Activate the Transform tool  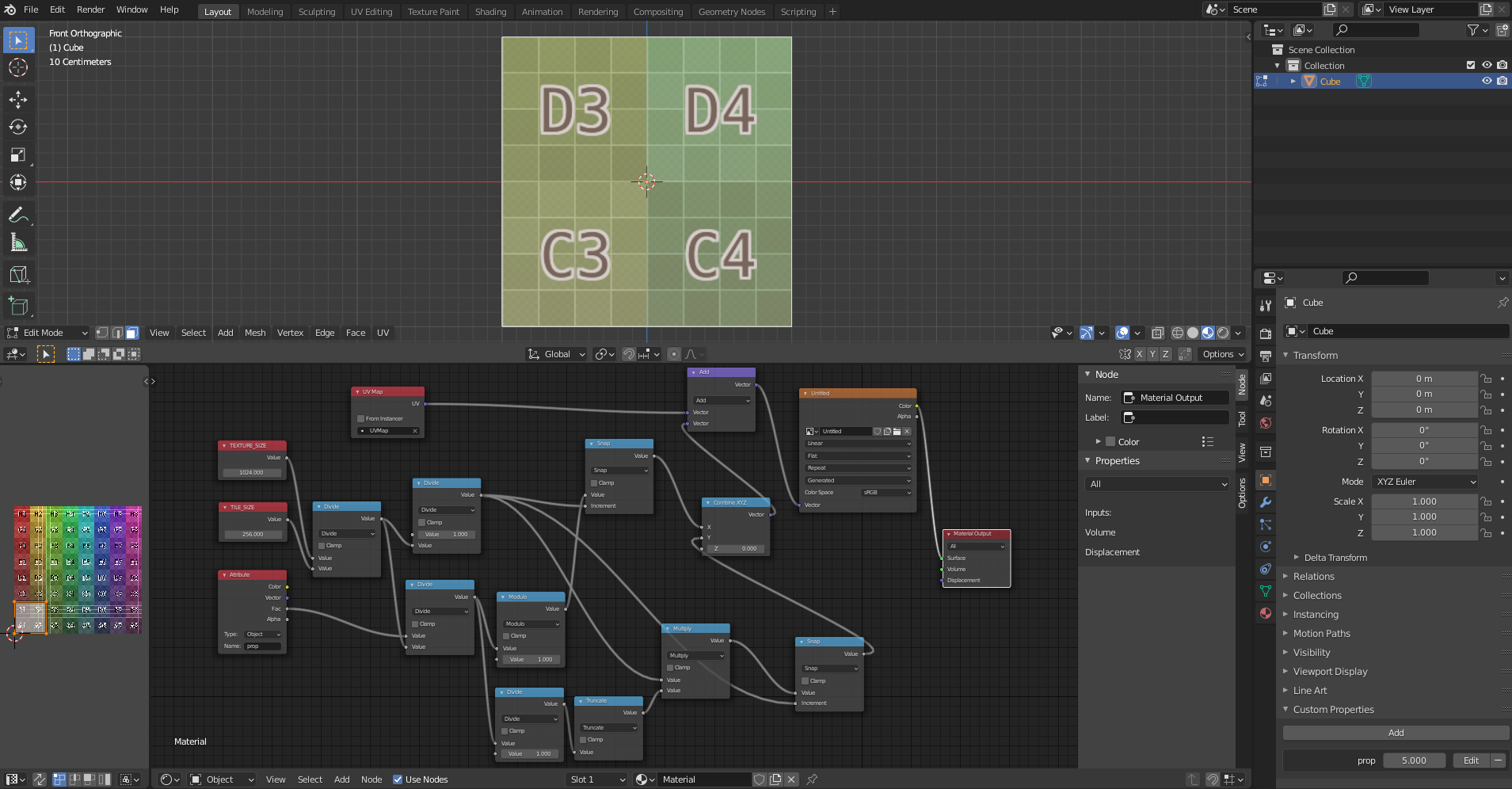click(18, 182)
